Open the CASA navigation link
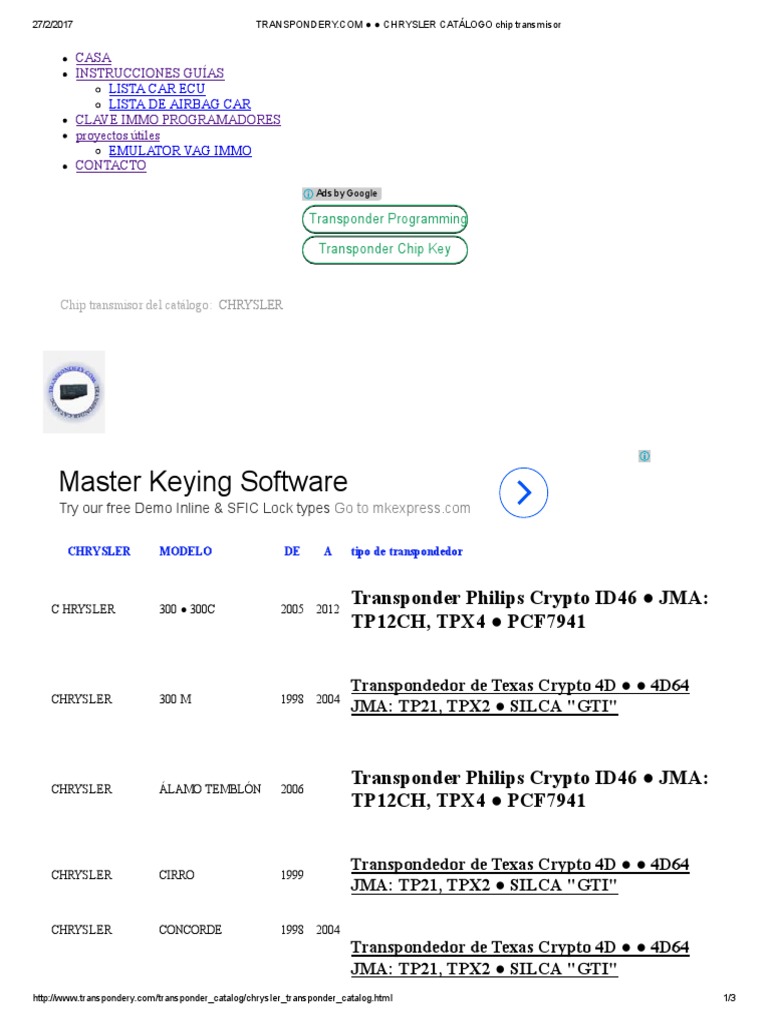The image size is (768, 1024). click(93, 57)
